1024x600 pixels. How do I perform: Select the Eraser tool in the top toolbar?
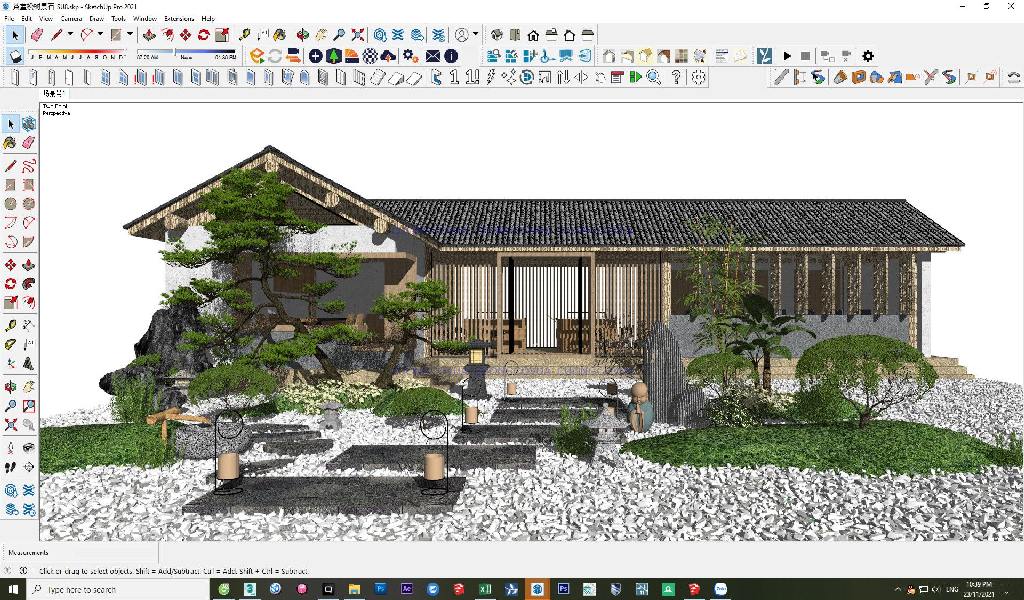tap(37, 35)
